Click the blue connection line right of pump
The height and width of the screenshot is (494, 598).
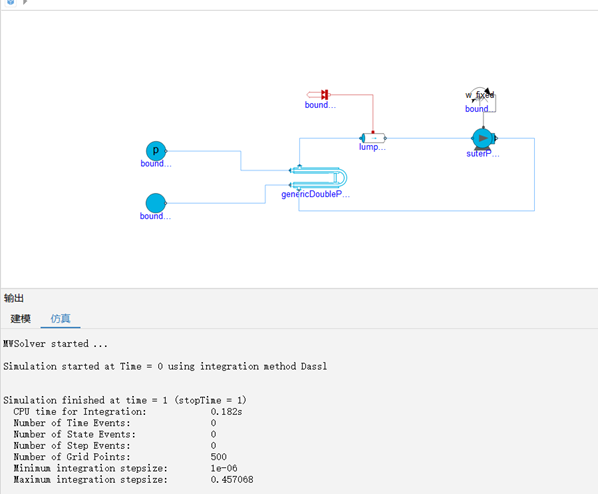click(534, 174)
